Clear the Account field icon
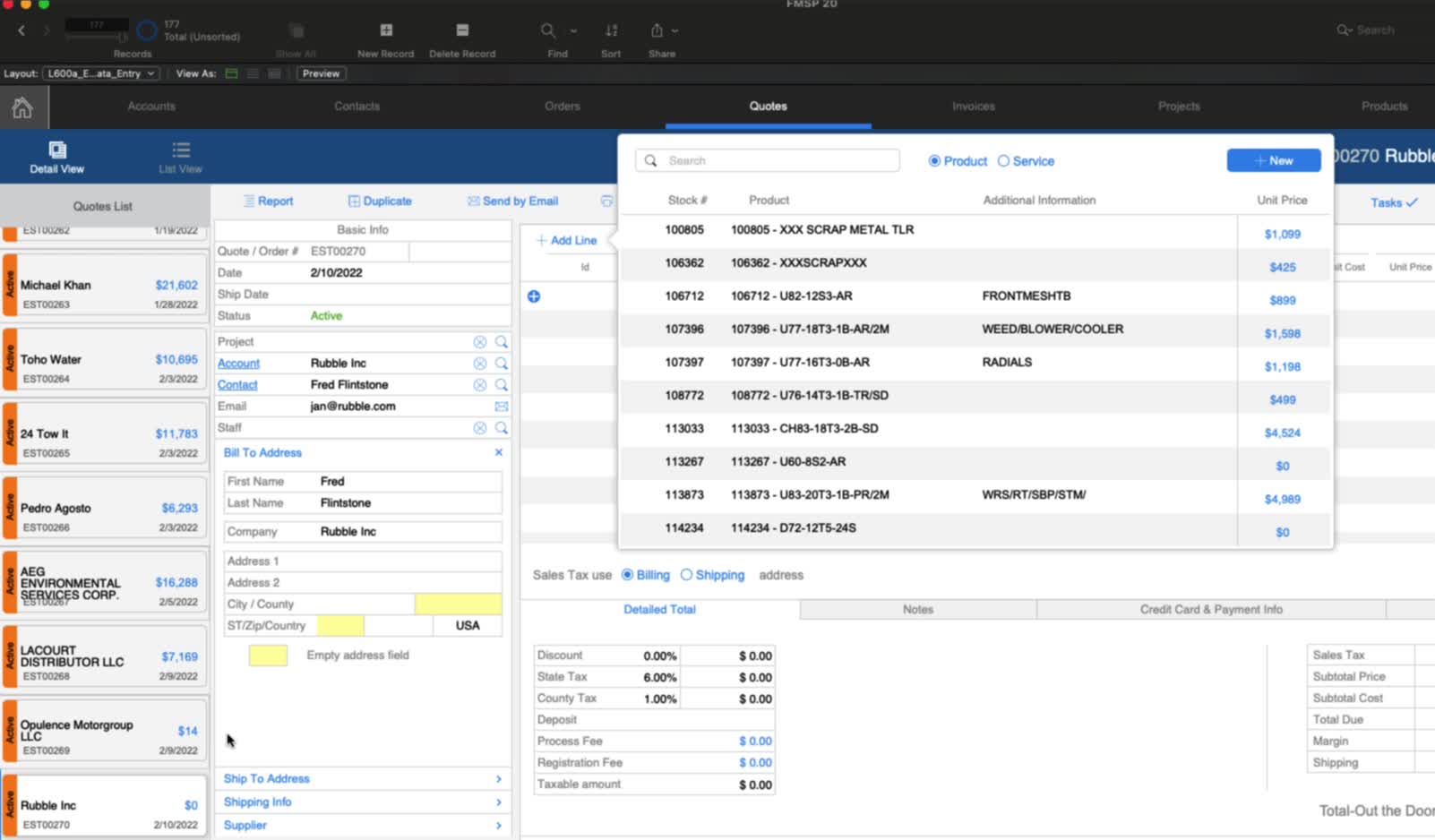Viewport: 1435px width, 840px height. (480, 364)
